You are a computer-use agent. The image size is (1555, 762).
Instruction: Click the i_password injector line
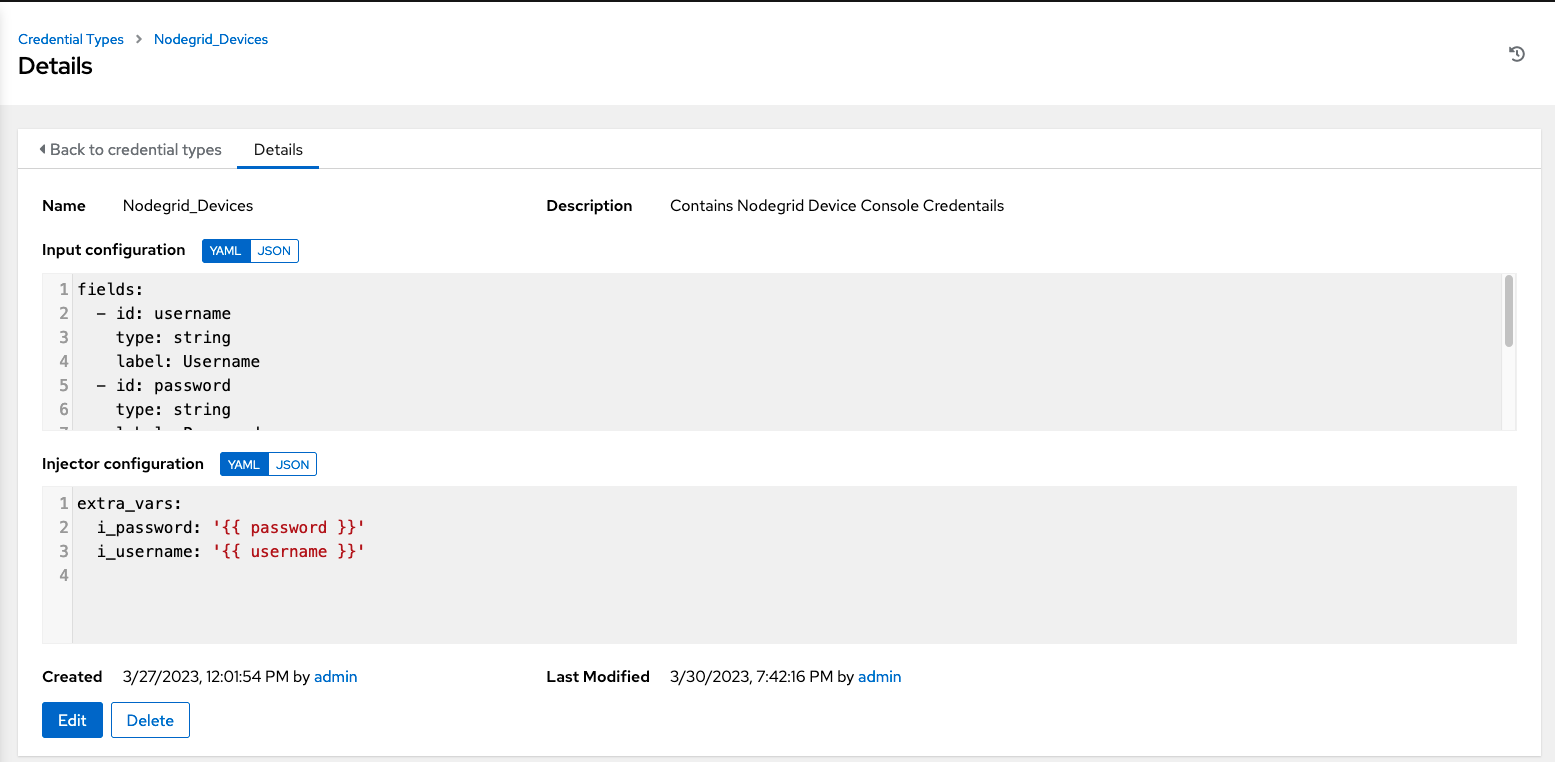click(x=230, y=527)
